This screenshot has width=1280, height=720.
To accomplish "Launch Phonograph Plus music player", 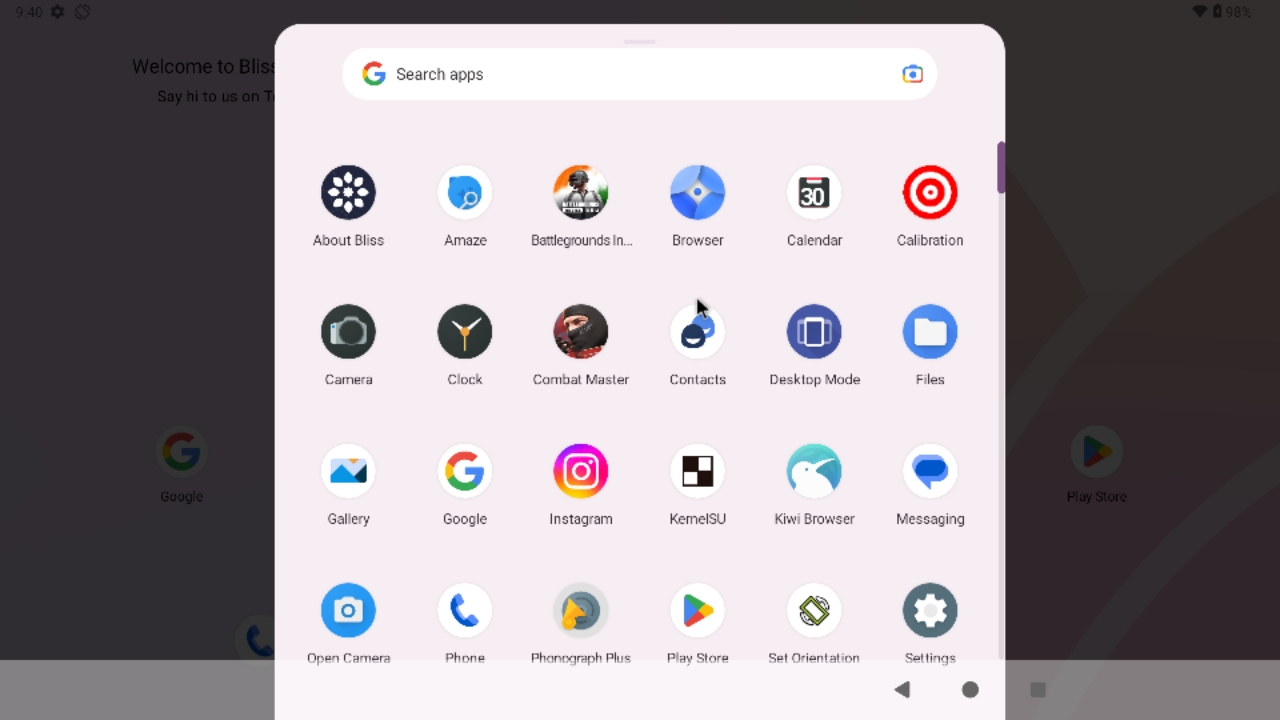I will tap(580, 610).
